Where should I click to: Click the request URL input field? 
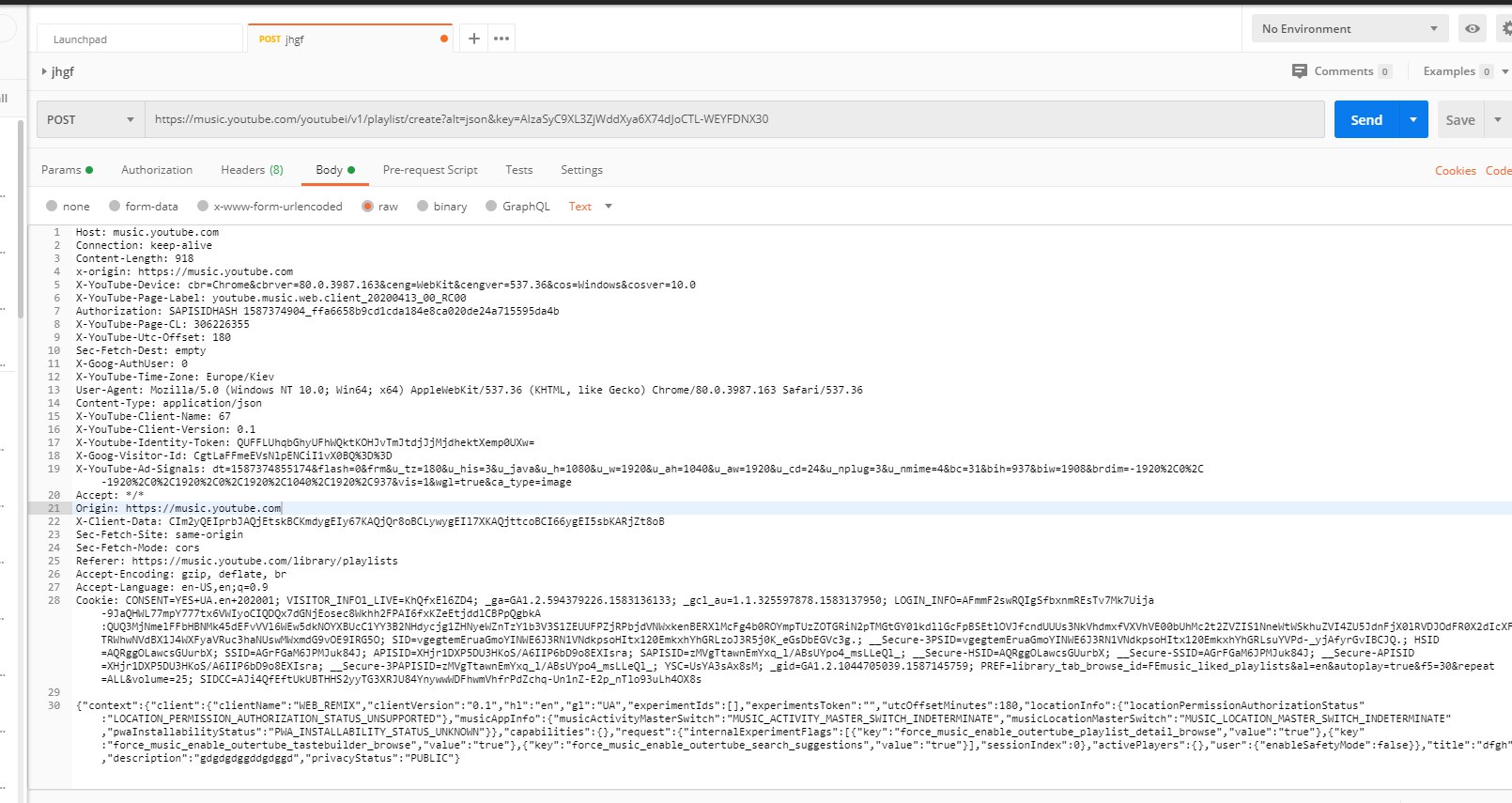[x=734, y=119]
